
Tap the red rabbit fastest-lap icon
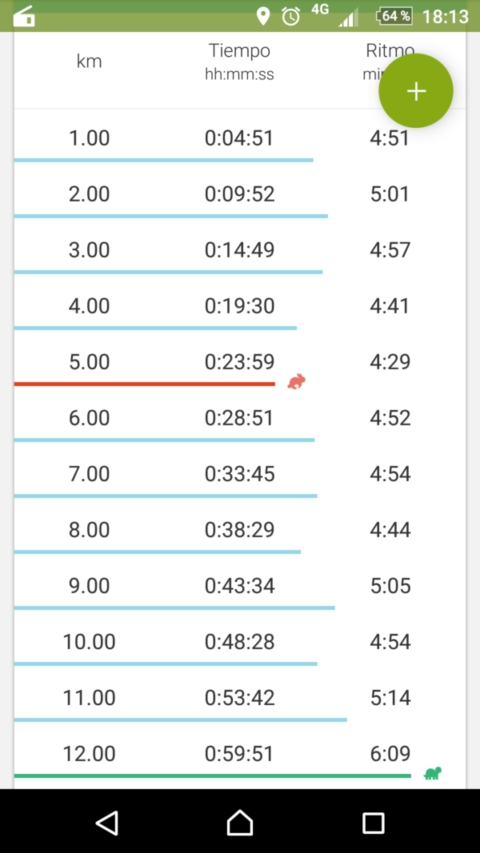pyautogui.click(x=297, y=381)
